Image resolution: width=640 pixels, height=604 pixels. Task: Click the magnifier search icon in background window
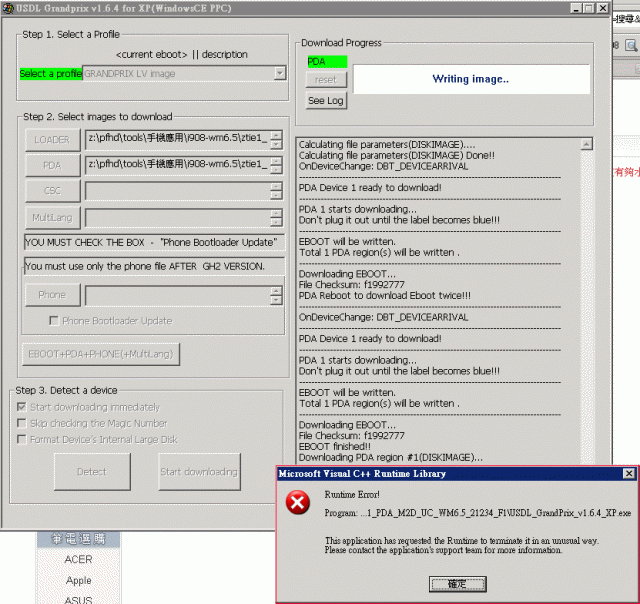click(x=631, y=45)
